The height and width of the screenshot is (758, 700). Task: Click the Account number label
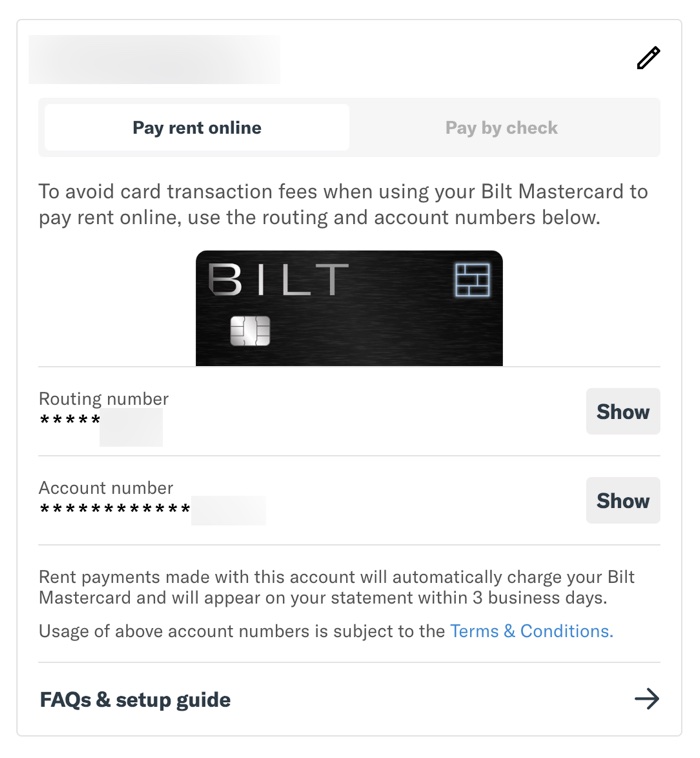(x=106, y=488)
